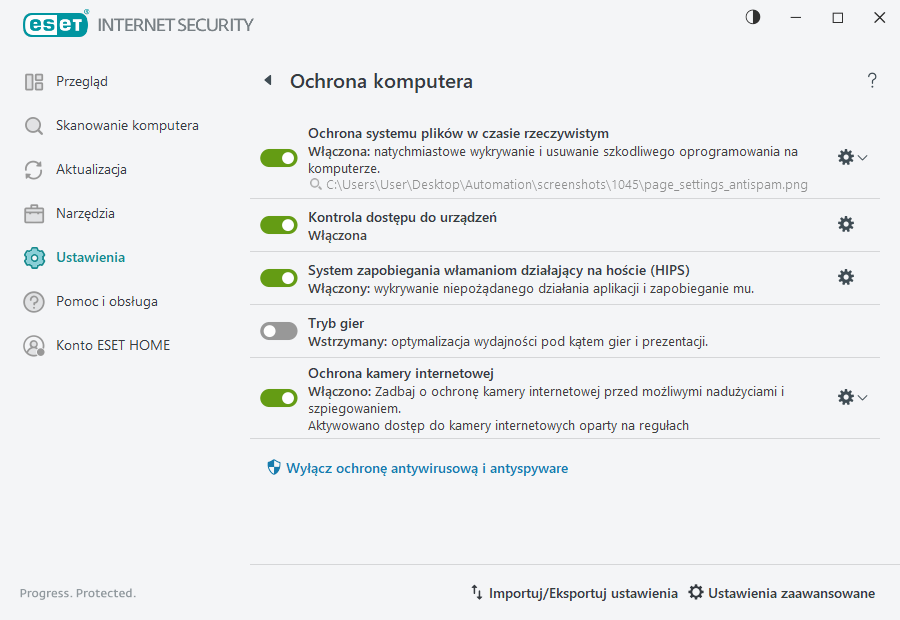Expand the webcam protection gear dropdown

point(862,397)
